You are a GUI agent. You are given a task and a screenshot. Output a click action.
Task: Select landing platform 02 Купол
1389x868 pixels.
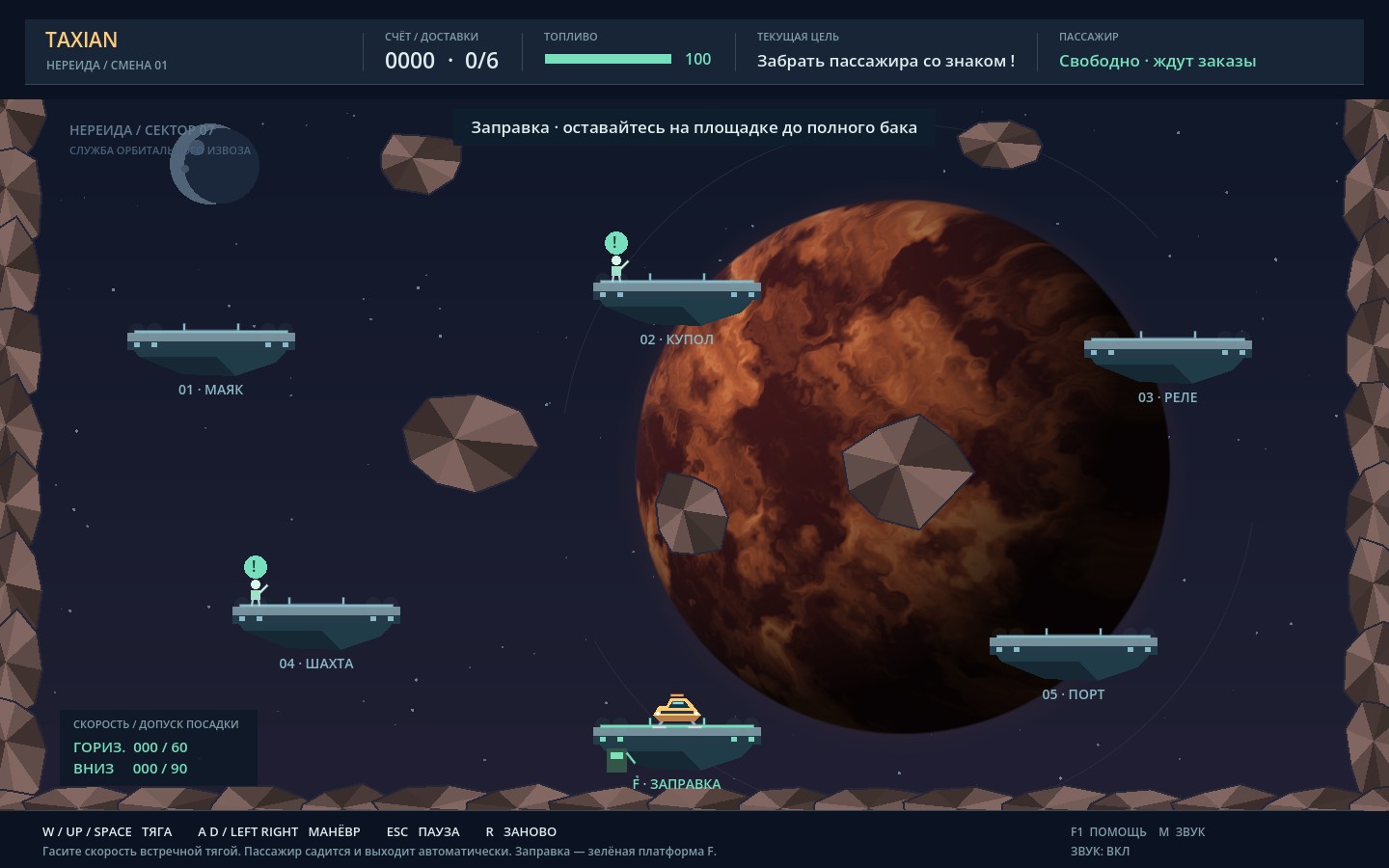point(677,301)
